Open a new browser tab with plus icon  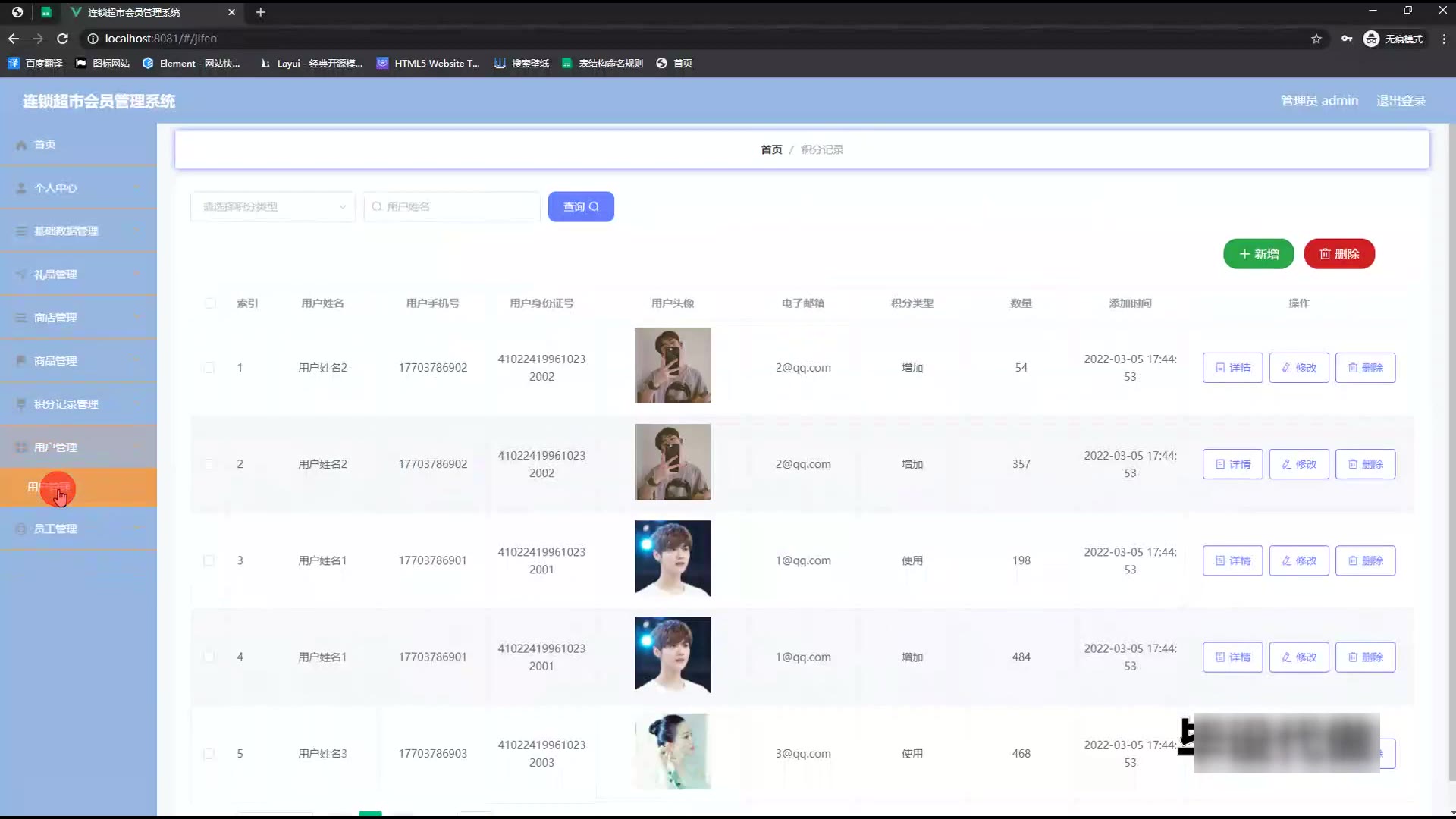click(260, 12)
